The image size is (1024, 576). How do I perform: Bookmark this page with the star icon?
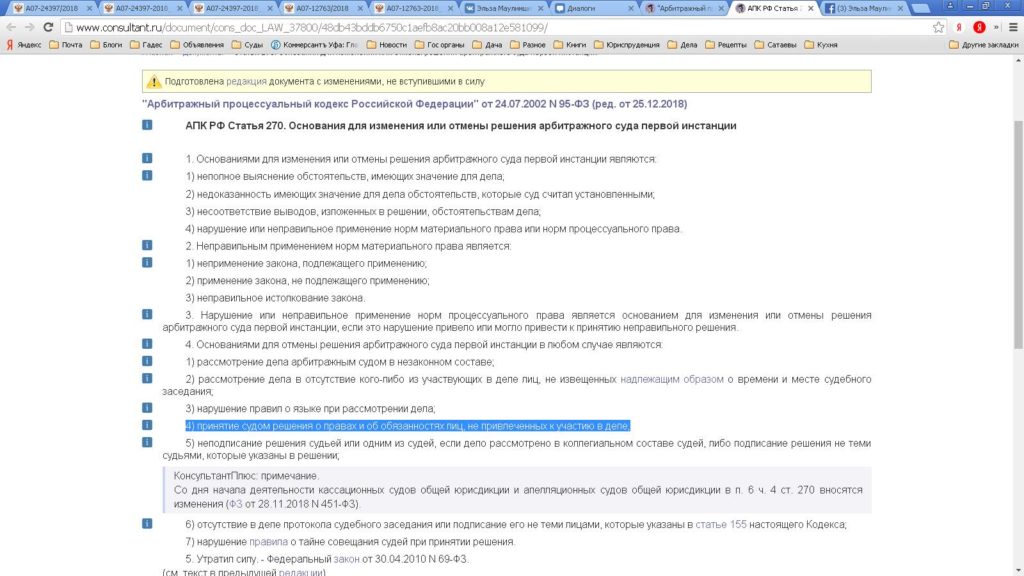click(938, 27)
